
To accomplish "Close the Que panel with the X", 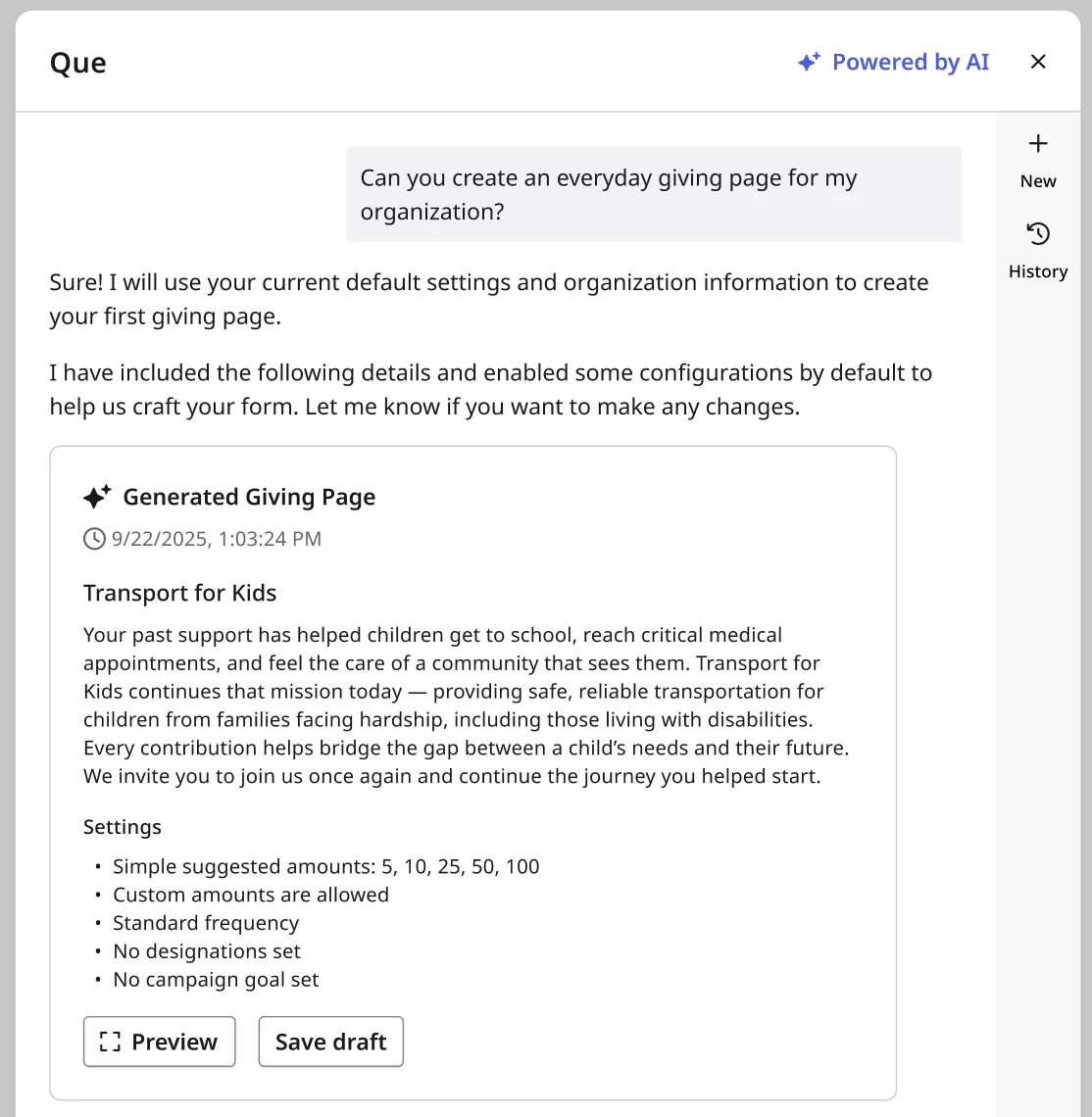I will click(1038, 63).
